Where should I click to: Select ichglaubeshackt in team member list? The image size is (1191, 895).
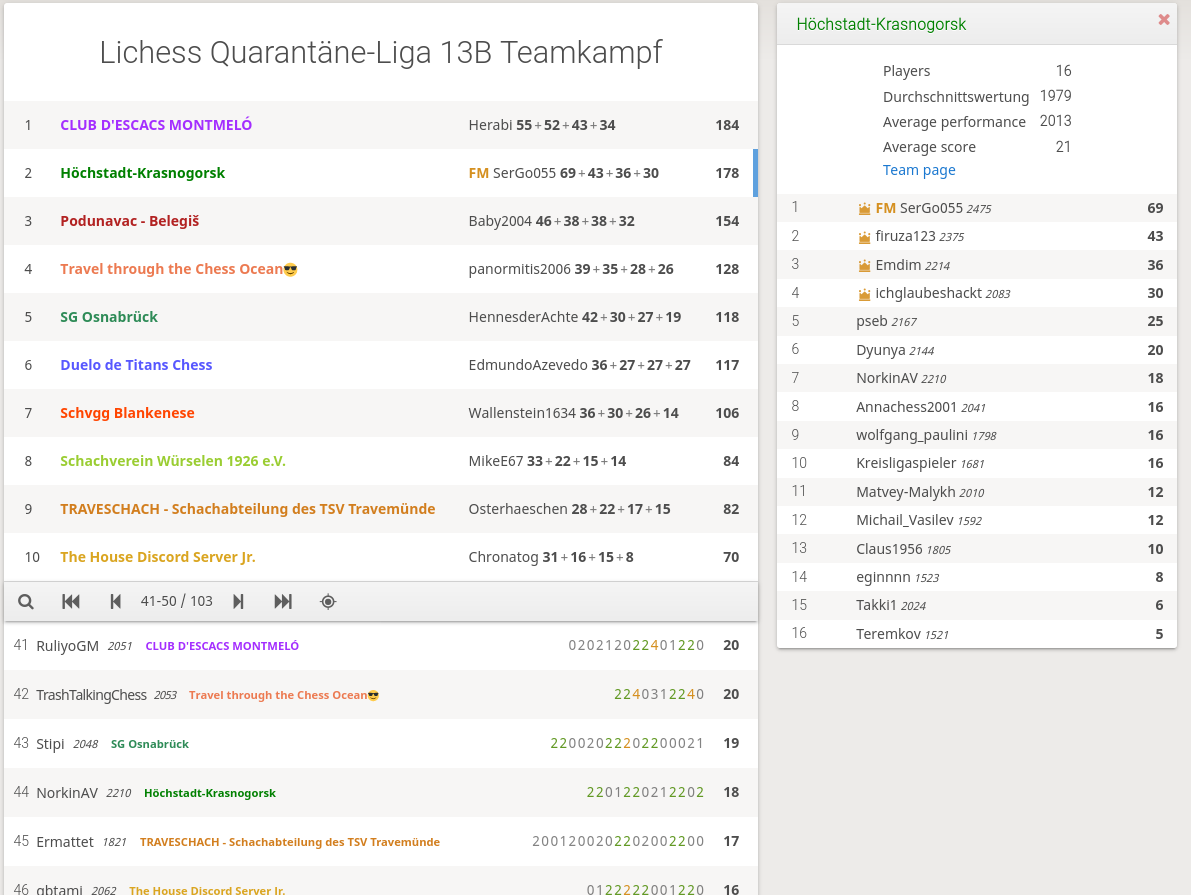(977, 293)
